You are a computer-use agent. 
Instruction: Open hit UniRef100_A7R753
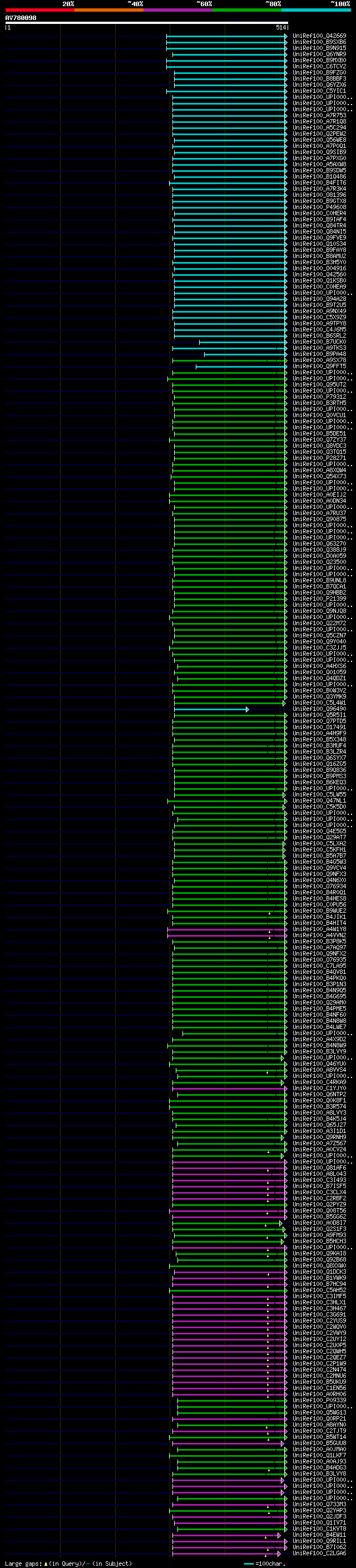click(319, 115)
